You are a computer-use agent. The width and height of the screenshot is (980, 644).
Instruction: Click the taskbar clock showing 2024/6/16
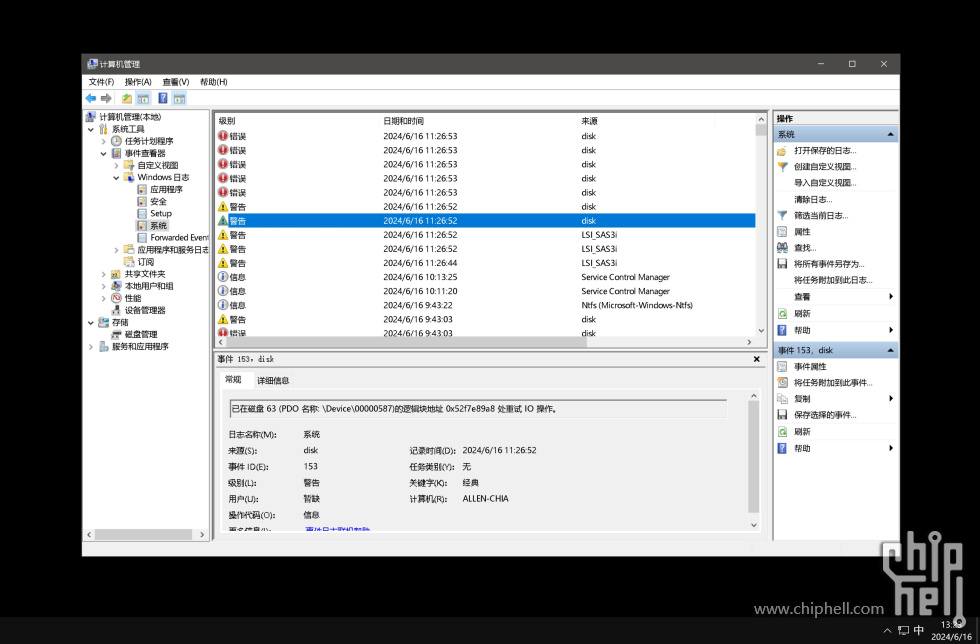coord(951,630)
